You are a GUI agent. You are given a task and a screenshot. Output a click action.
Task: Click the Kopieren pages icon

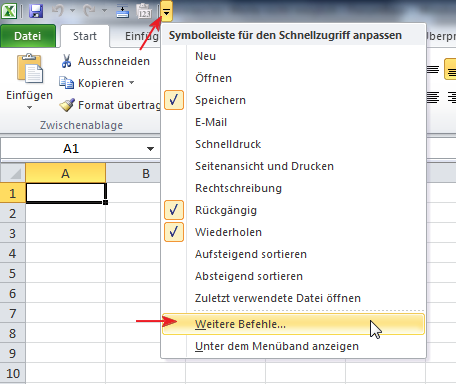point(66,83)
